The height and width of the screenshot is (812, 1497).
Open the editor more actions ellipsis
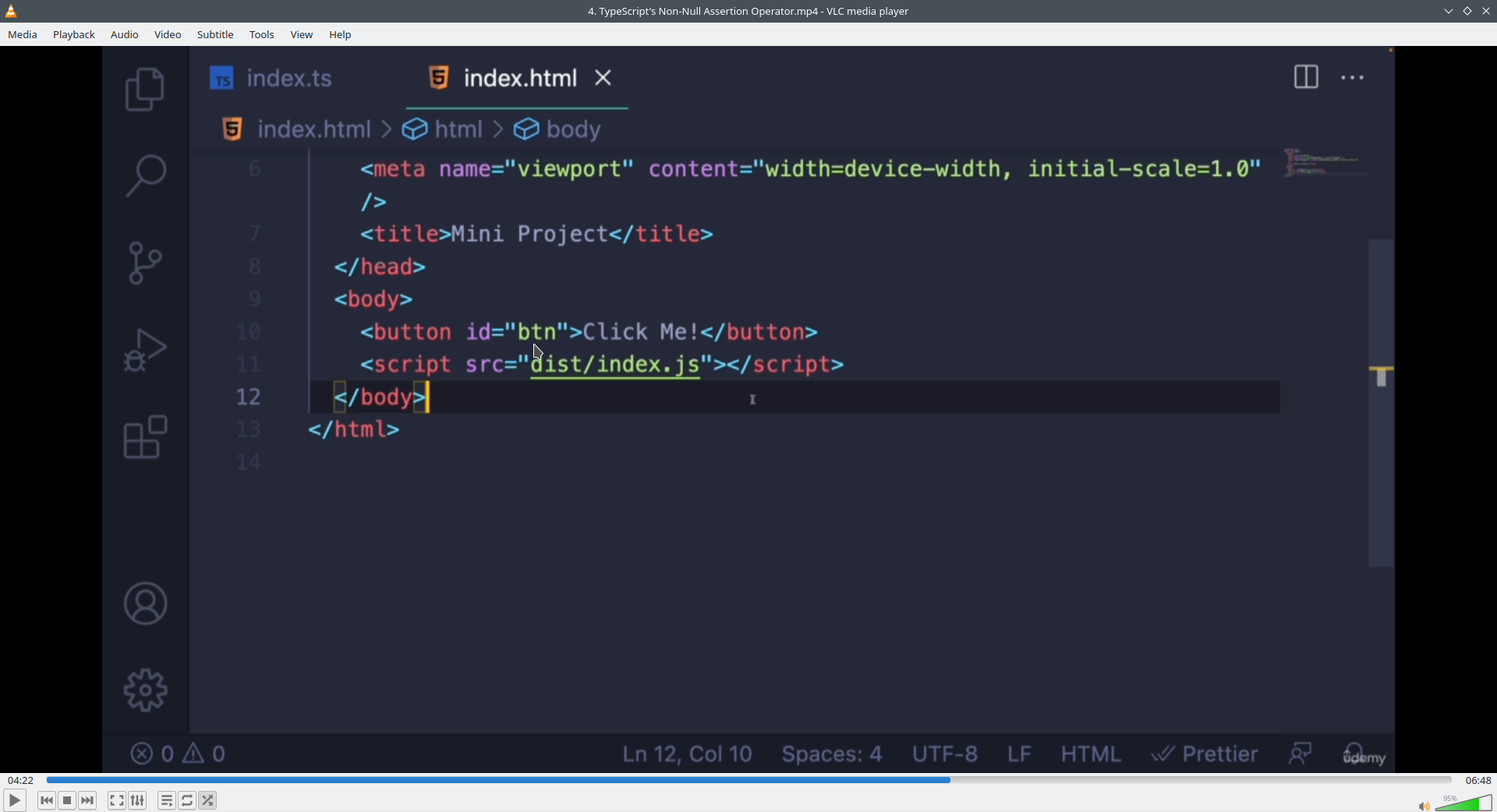pos(1353,78)
